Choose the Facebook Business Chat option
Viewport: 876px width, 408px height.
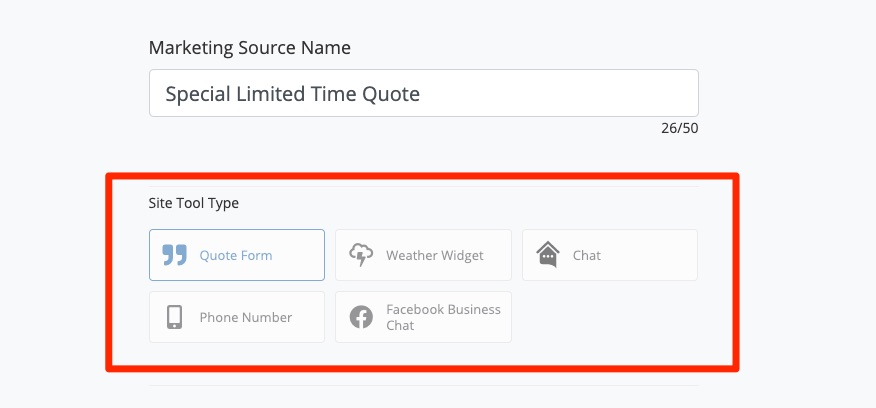(x=423, y=317)
